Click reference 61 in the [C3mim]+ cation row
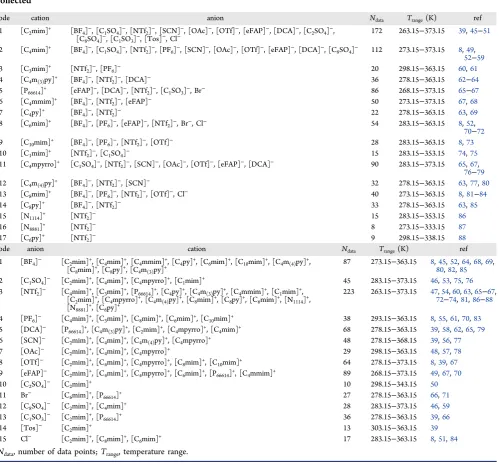The width and height of the screenshot is (499, 465). 473,69
